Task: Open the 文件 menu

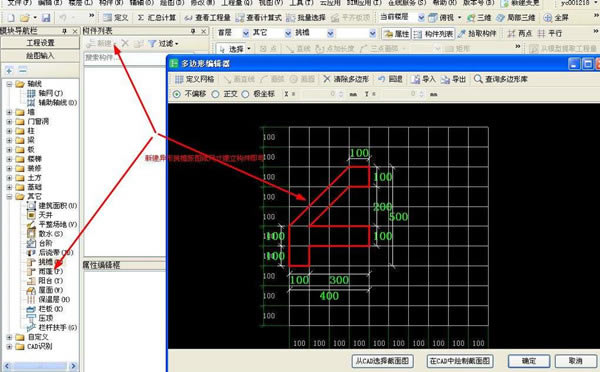Action: pyautogui.click(x=19, y=3)
